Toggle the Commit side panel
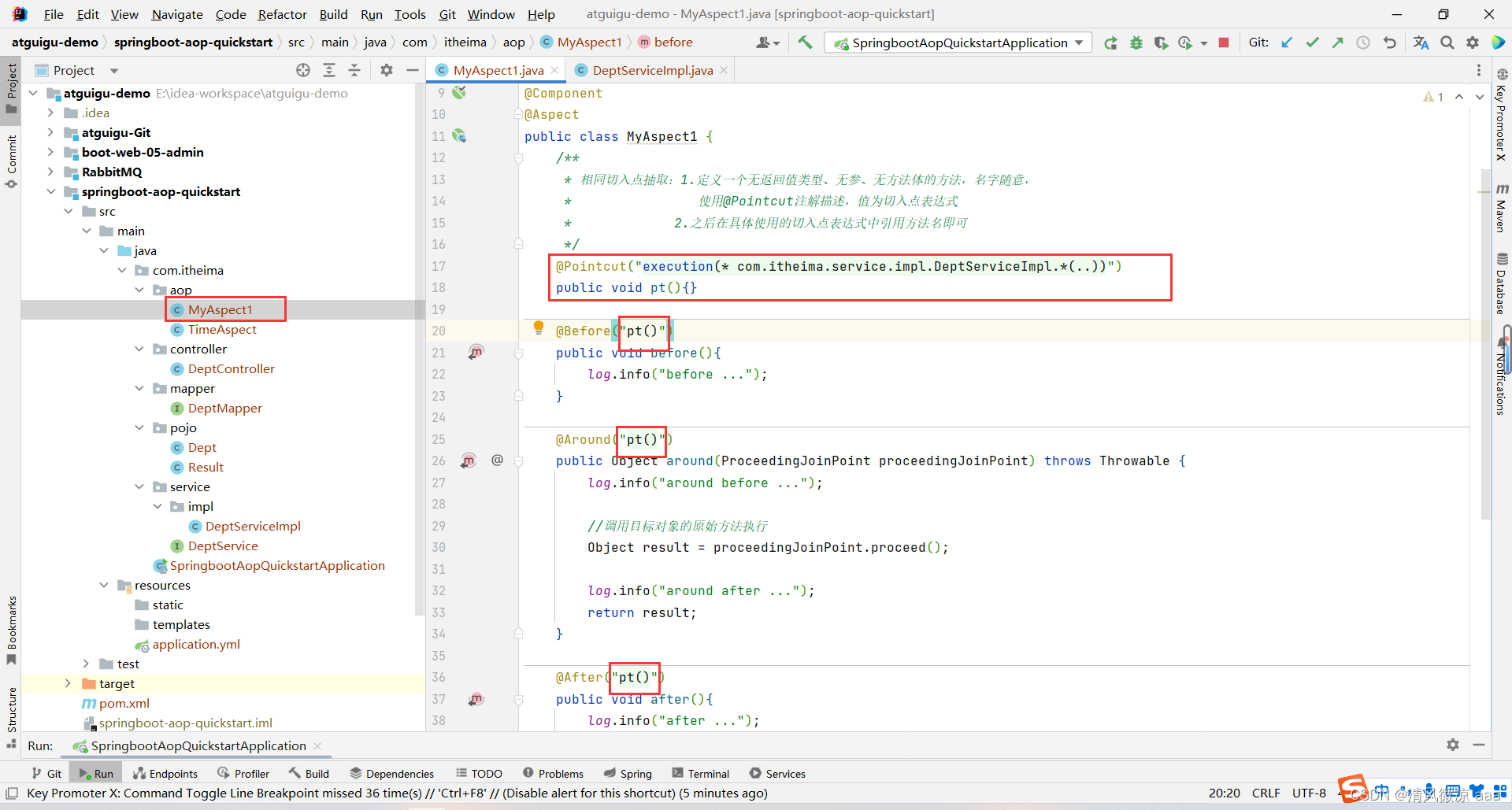Image resolution: width=1512 pixels, height=810 pixels. click(11, 161)
